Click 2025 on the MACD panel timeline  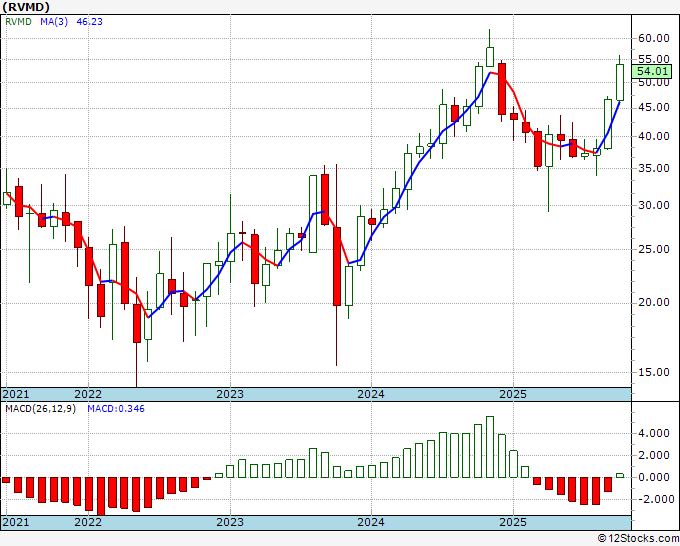[513, 522]
